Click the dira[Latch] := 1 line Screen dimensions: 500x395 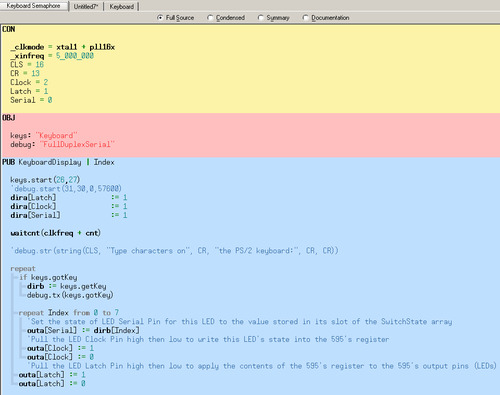click(69, 198)
